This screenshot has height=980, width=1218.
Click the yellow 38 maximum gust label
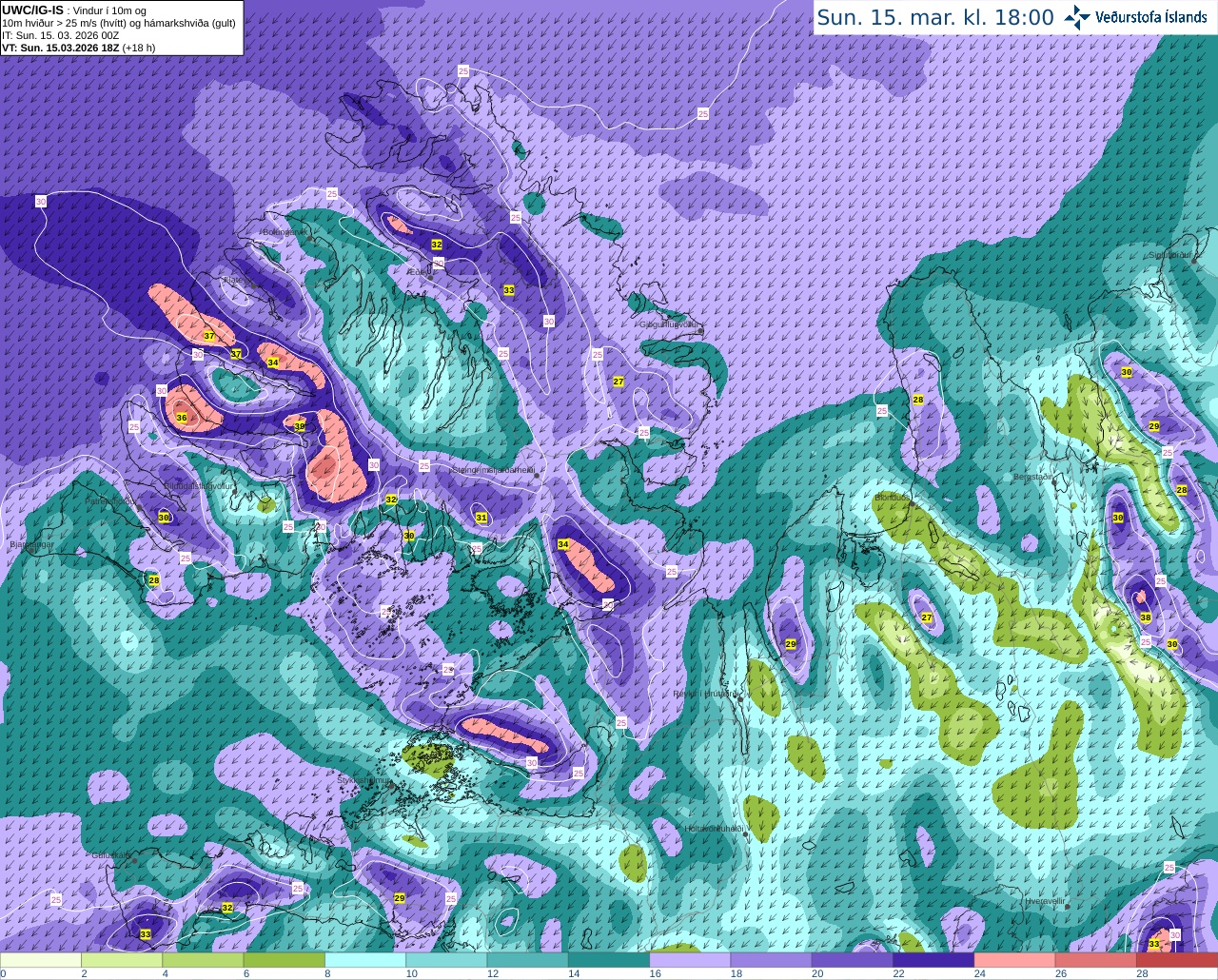coord(1146,618)
